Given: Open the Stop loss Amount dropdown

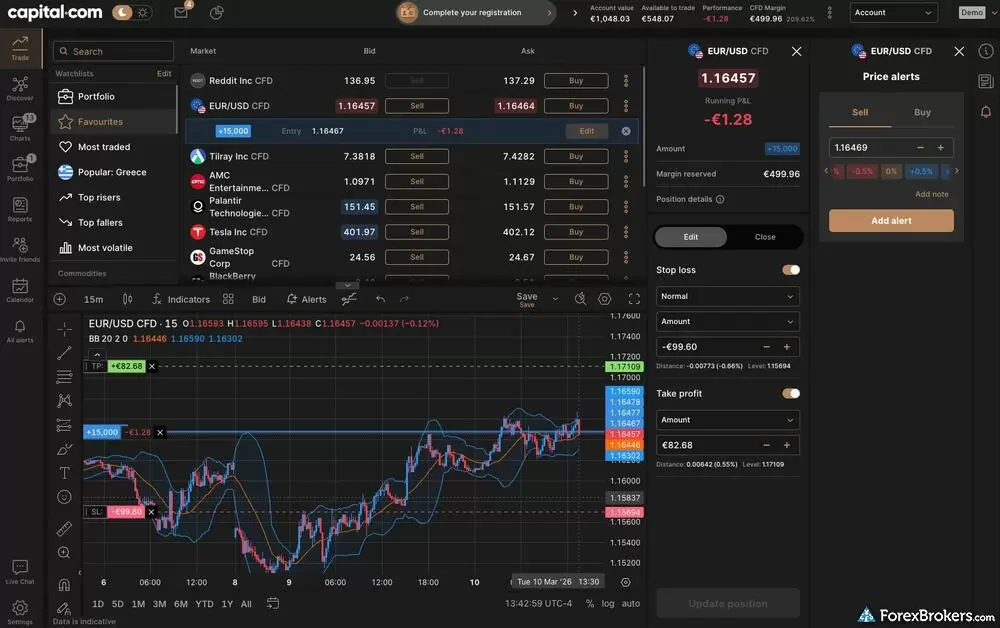Looking at the screenshot, I should [728, 321].
